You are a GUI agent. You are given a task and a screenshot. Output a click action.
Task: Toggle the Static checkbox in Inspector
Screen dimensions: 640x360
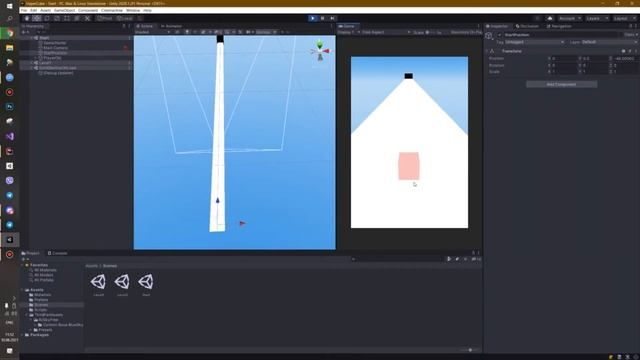(x=628, y=35)
